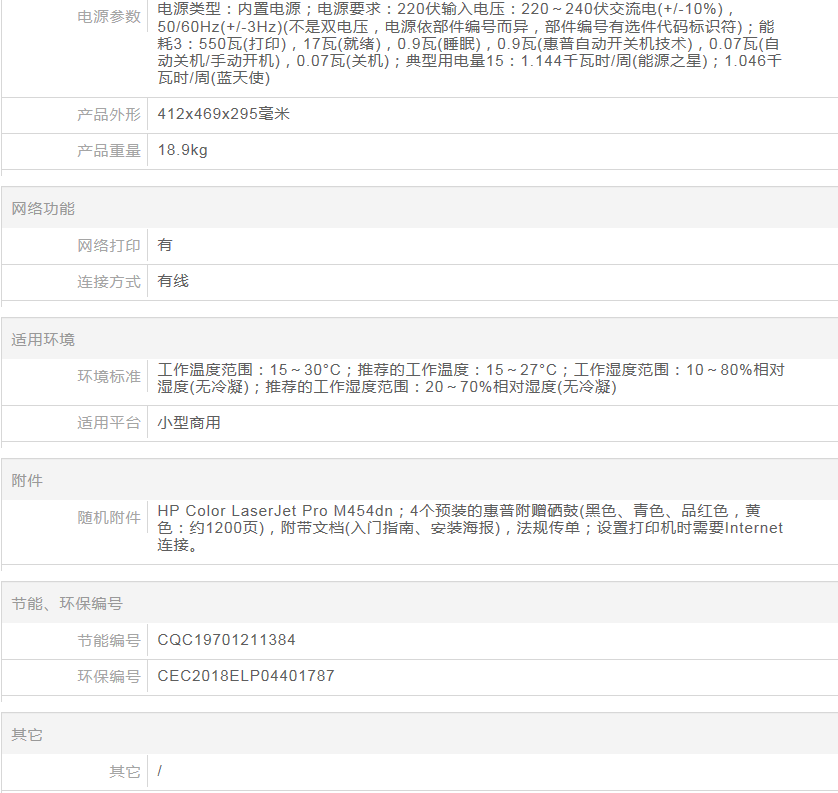Click the 电源参数 row label
Screen dimensions: 838x793
(x=109, y=18)
